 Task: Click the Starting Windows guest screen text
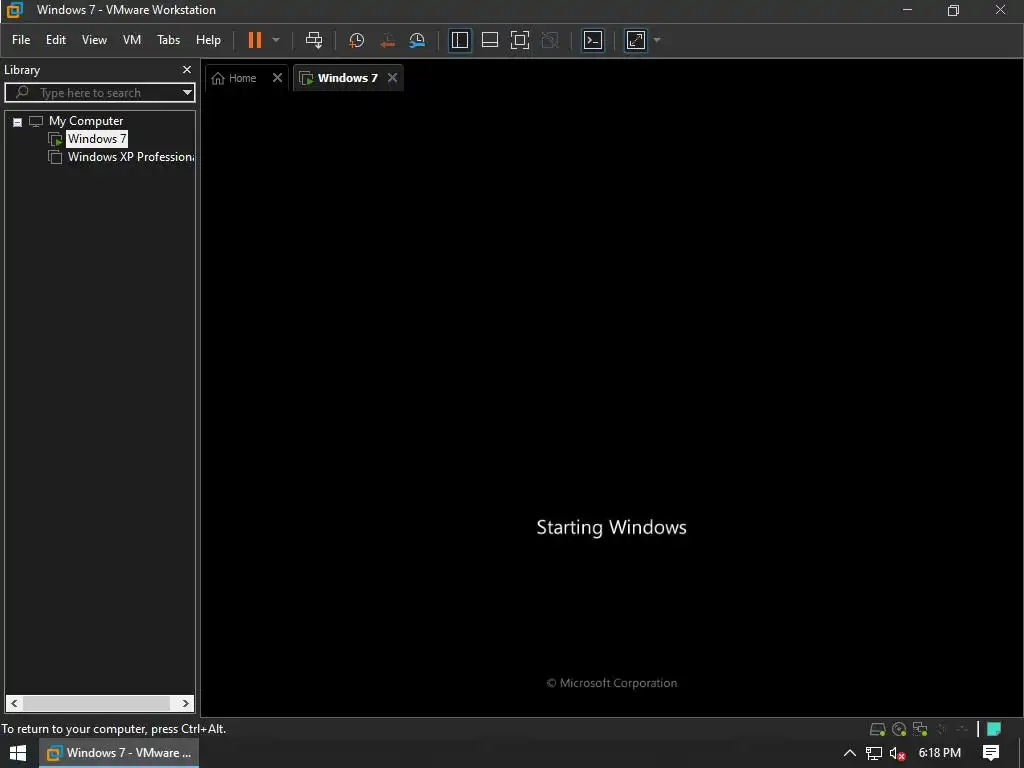[x=611, y=527]
